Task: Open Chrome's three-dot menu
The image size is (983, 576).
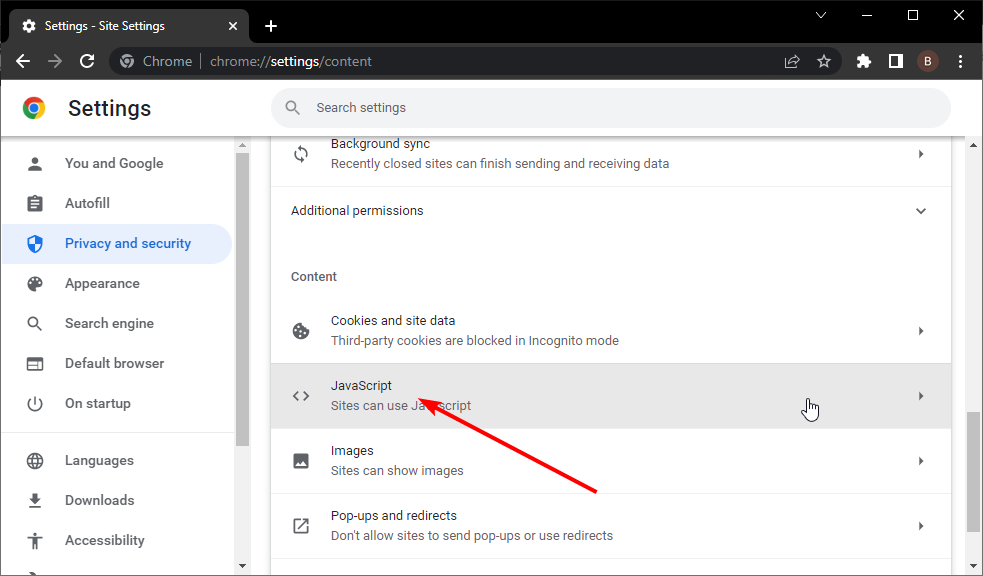Action: [960, 61]
